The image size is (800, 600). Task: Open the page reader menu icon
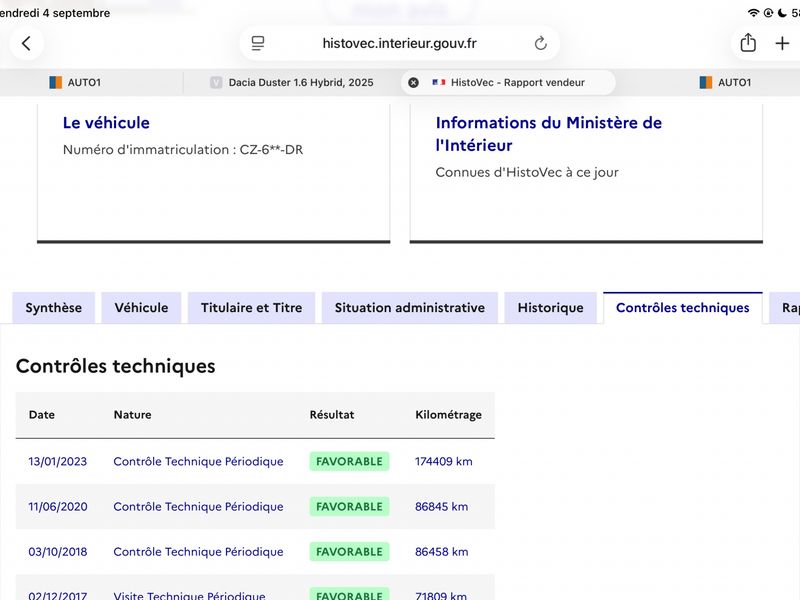[258, 43]
